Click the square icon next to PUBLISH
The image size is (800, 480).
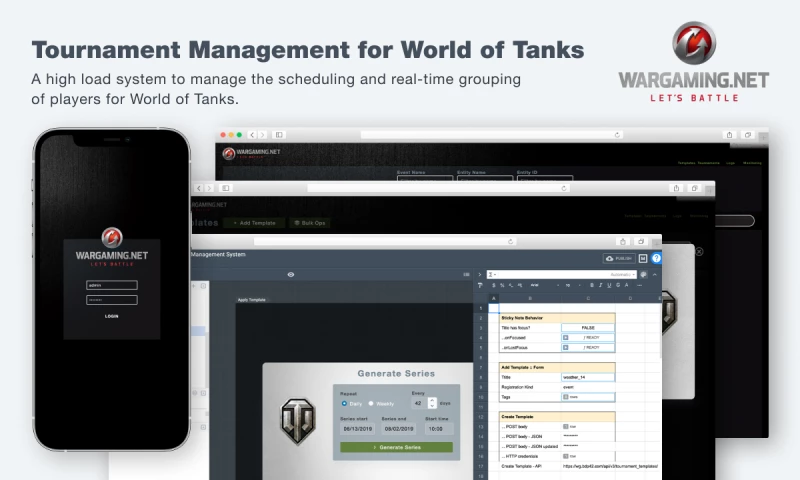click(x=643, y=259)
